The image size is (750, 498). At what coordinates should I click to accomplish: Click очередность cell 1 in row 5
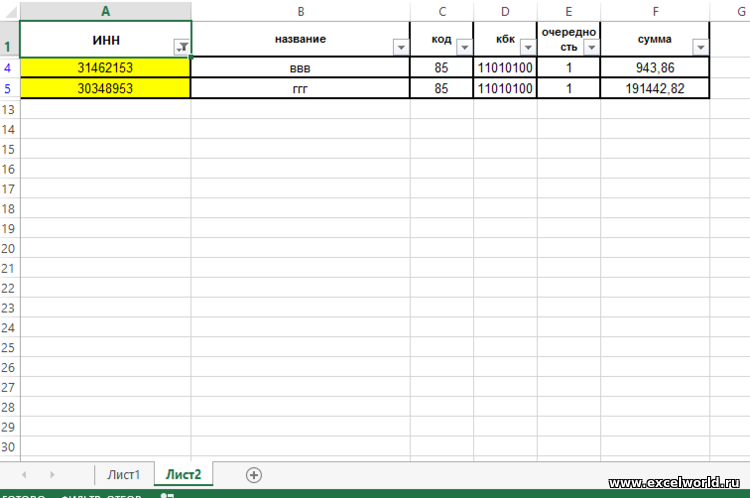(569, 89)
